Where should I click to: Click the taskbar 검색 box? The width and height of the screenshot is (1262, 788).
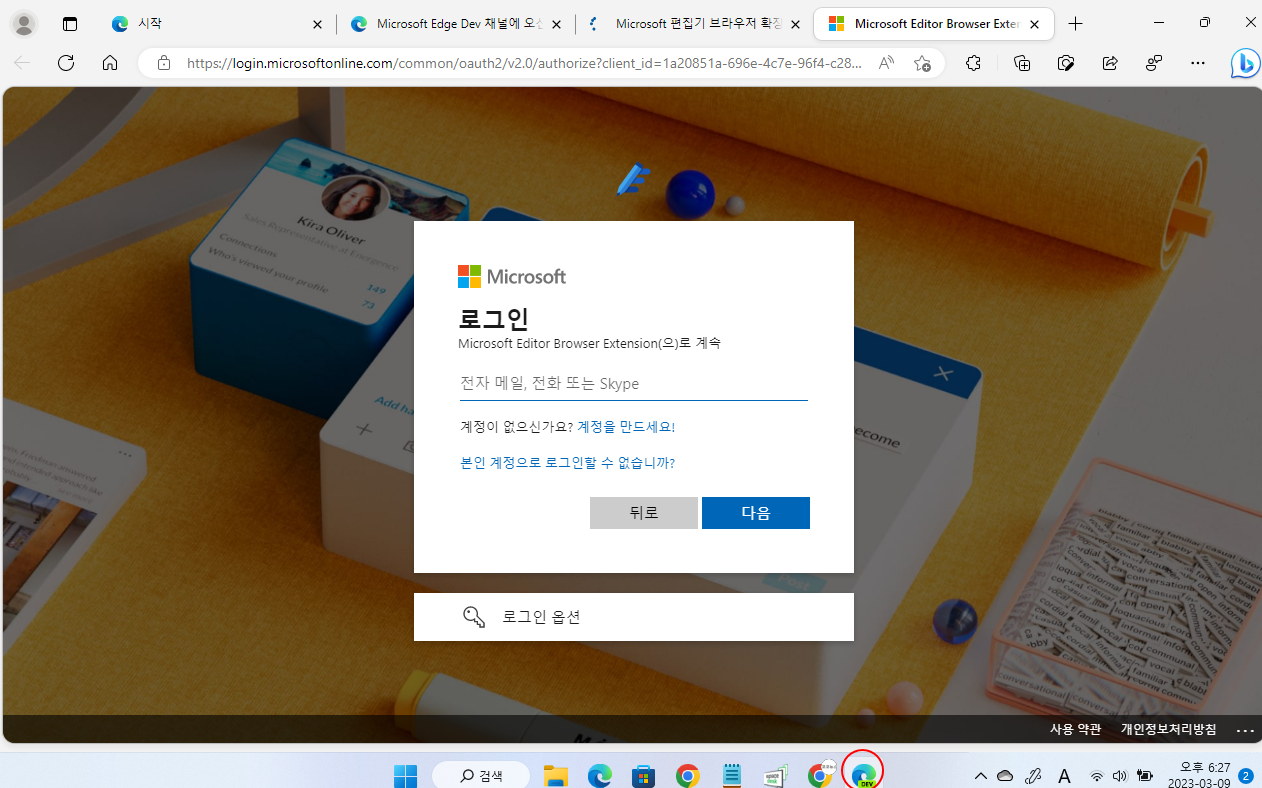pyautogui.click(x=480, y=775)
